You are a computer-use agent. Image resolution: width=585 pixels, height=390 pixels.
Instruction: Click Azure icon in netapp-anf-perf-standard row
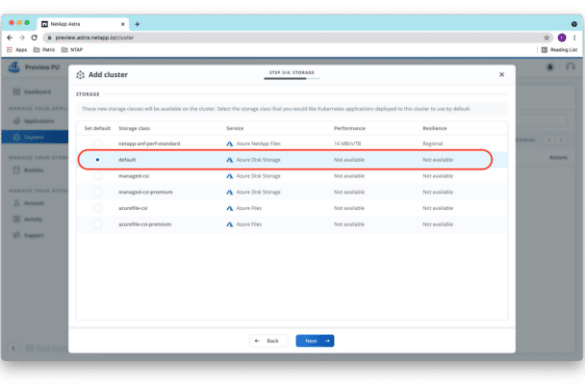[x=229, y=144]
